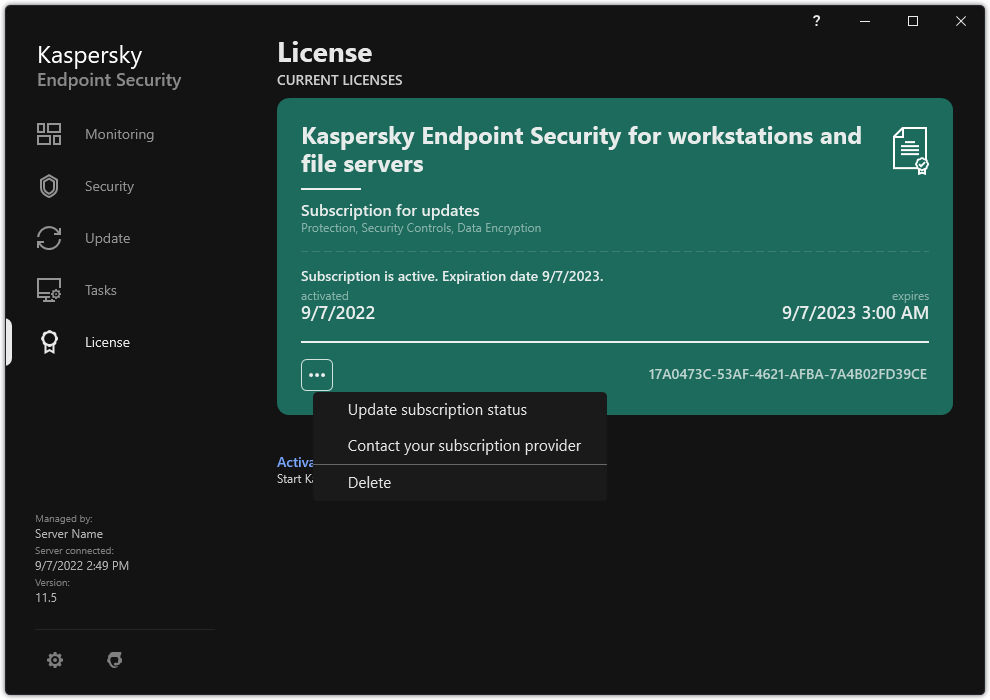
Task: Select "Delete" from the context menu
Action: pos(369,482)
